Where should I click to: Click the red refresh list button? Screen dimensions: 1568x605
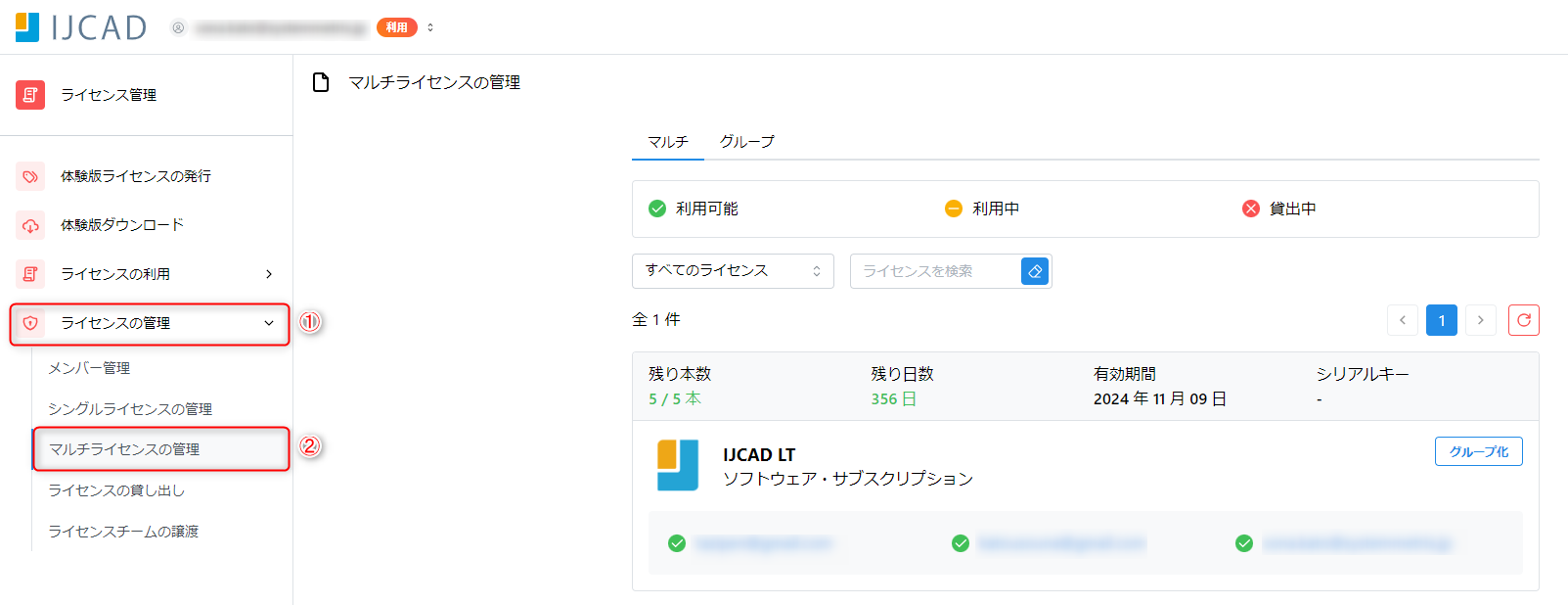point(1524,320)
